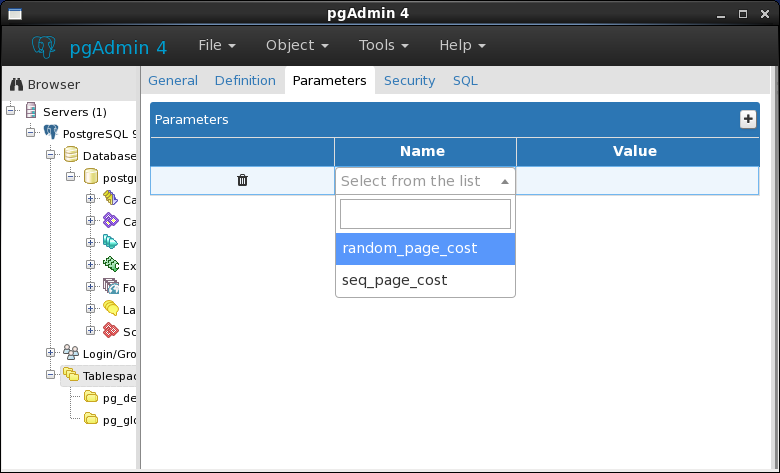The height and width of the screenshot is (473, 780).
Task: Choose random_page_cost from the list
Action: 425,249
